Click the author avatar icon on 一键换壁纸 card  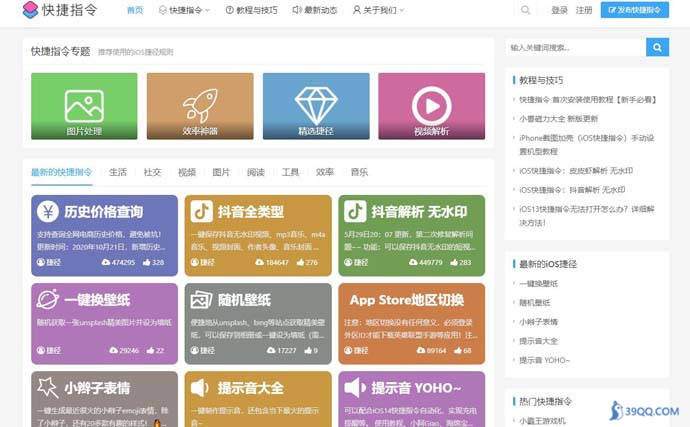pyautogui.click(x=41, y=350)
